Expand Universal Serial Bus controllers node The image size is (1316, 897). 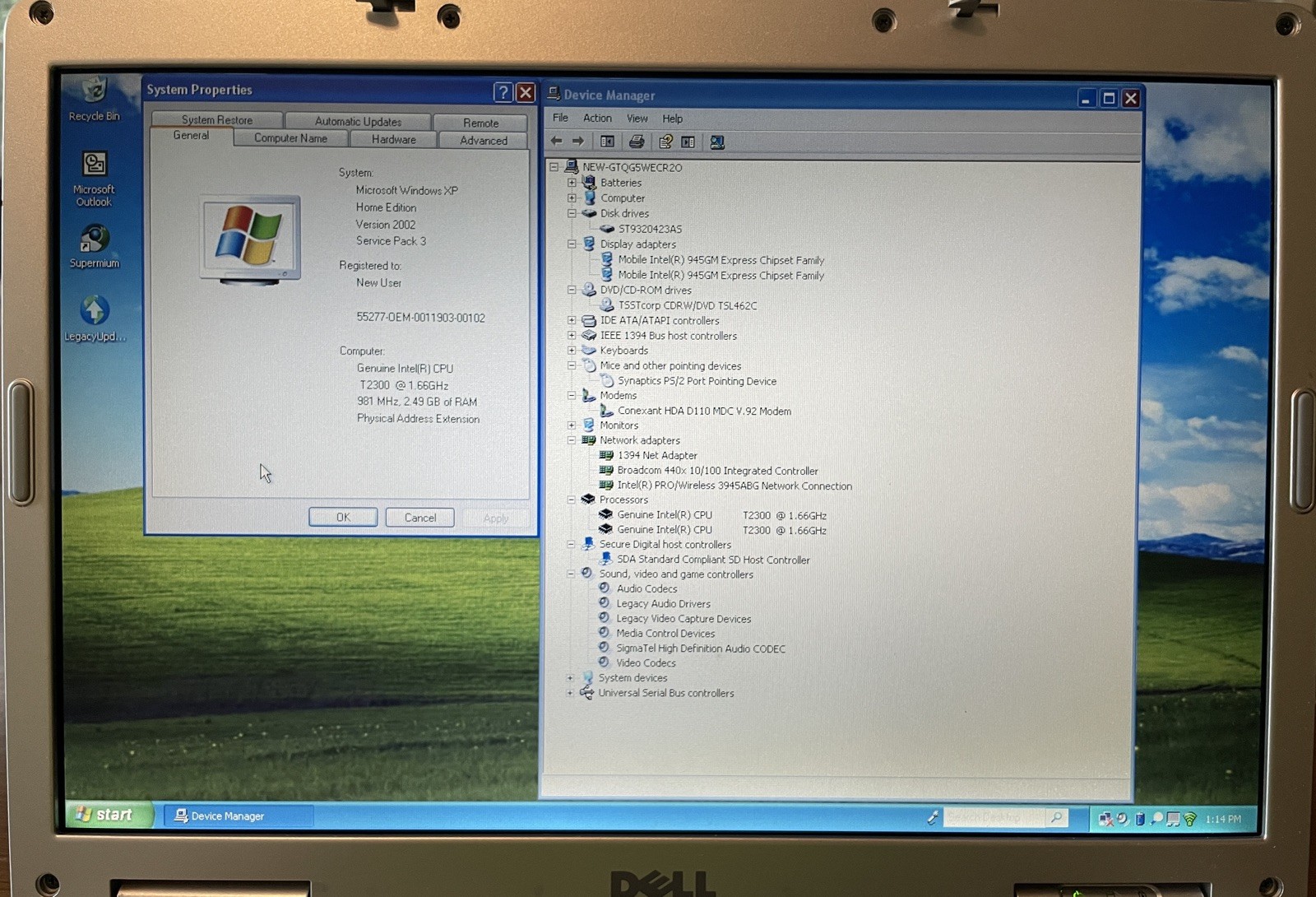click(570, 693)
